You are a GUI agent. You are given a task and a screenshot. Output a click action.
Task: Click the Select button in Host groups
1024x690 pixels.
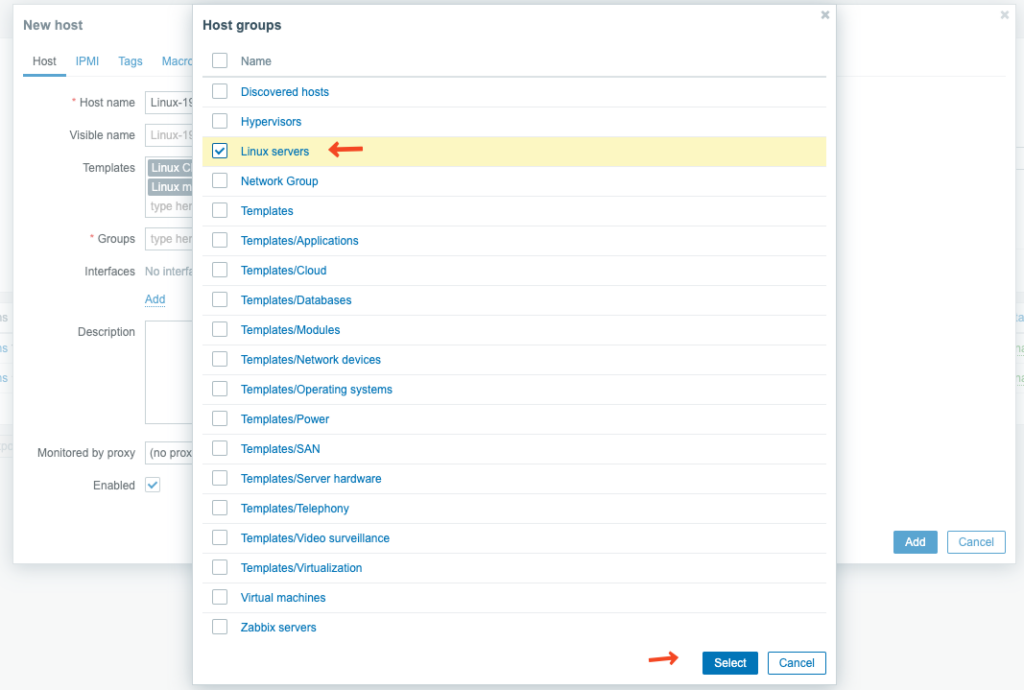tap(729, 663)
